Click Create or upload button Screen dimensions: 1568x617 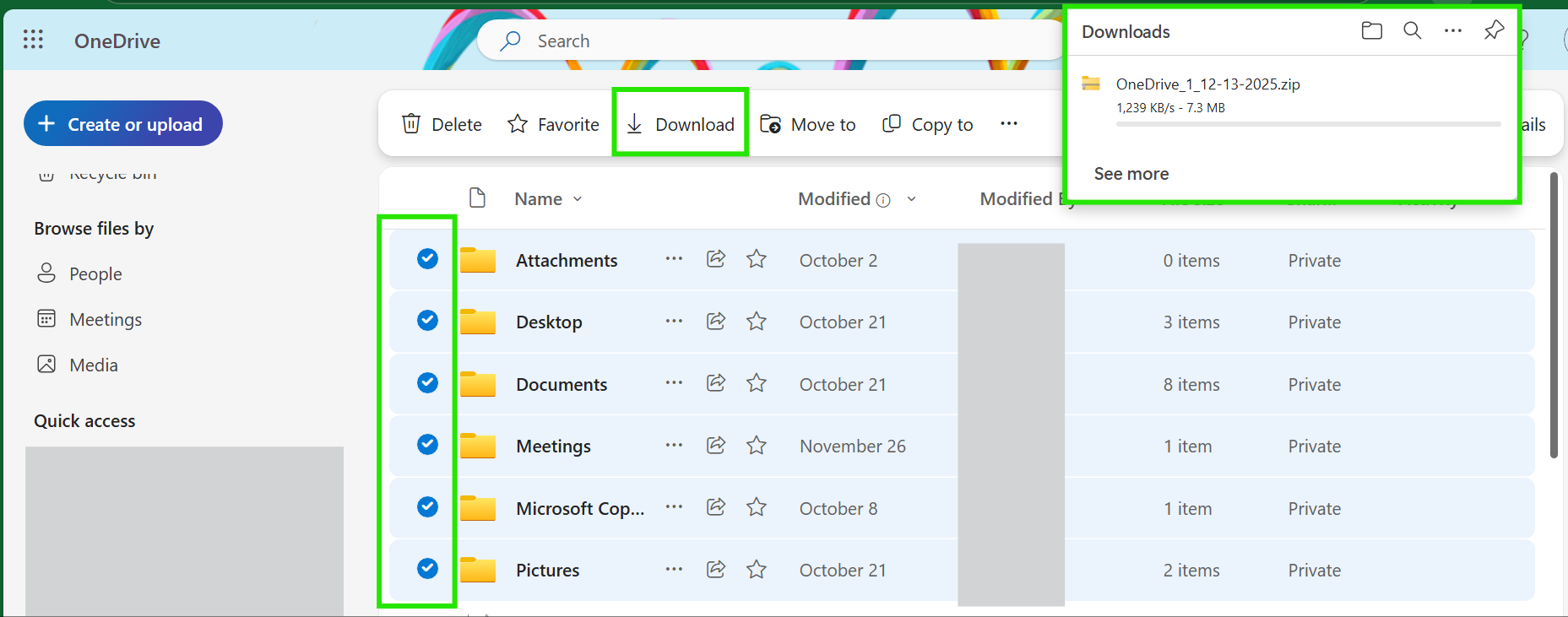click(x=123, y=123)
